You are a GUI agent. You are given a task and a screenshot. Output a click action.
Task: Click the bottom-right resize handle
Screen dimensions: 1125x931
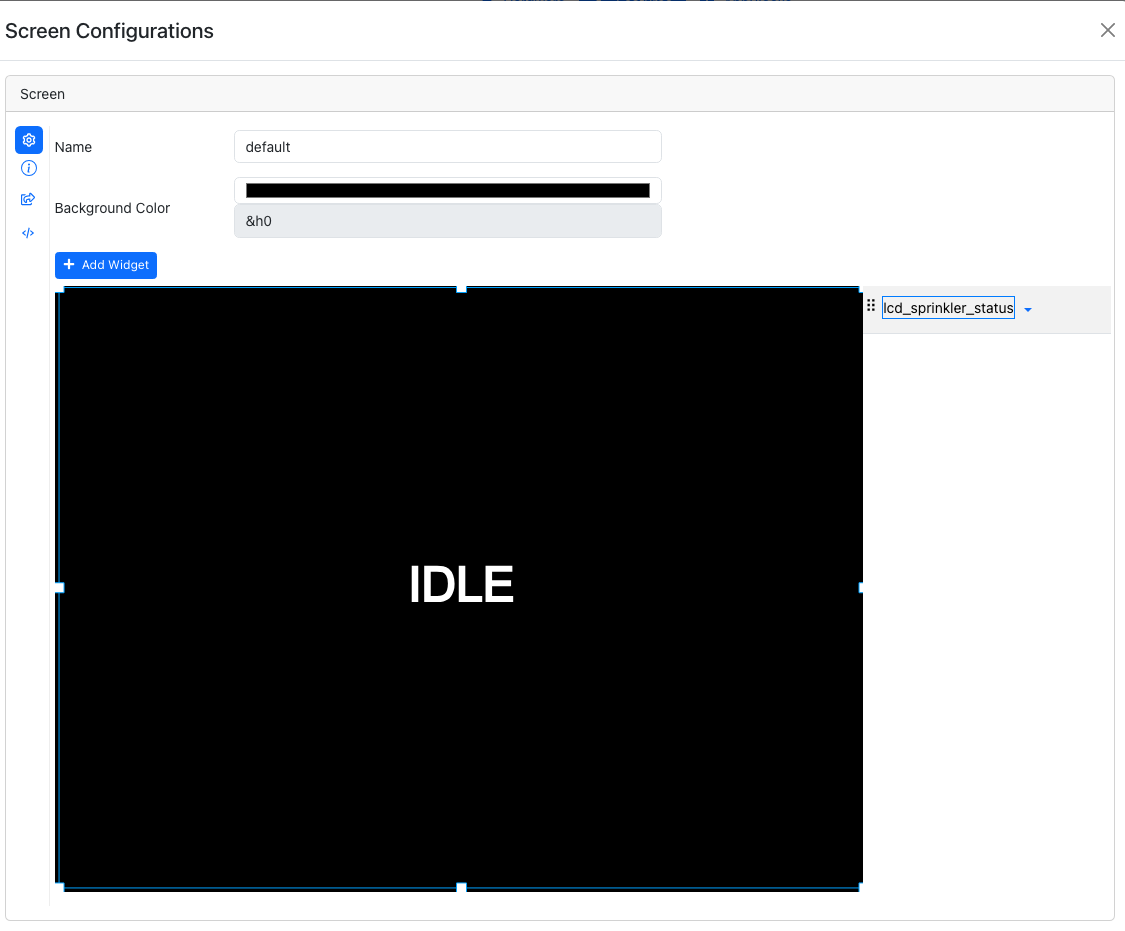860,886
